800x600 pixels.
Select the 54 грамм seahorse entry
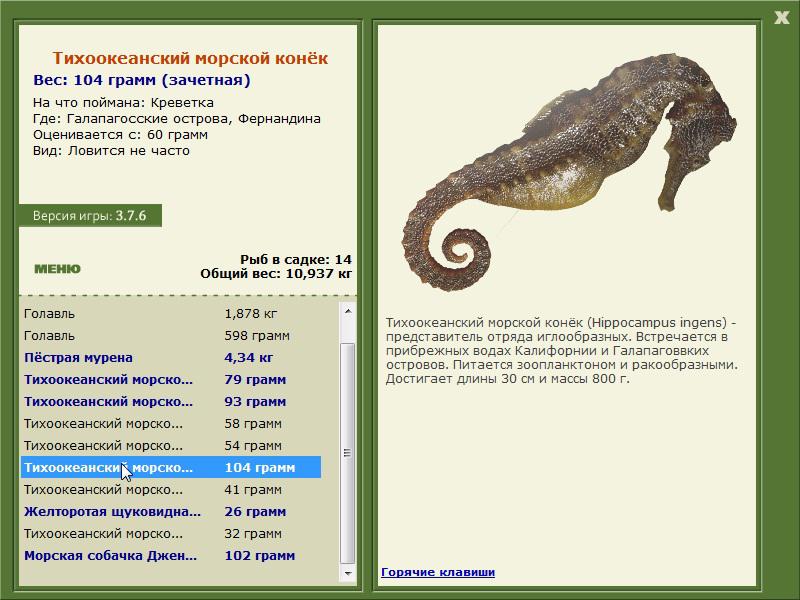point(171,445)
